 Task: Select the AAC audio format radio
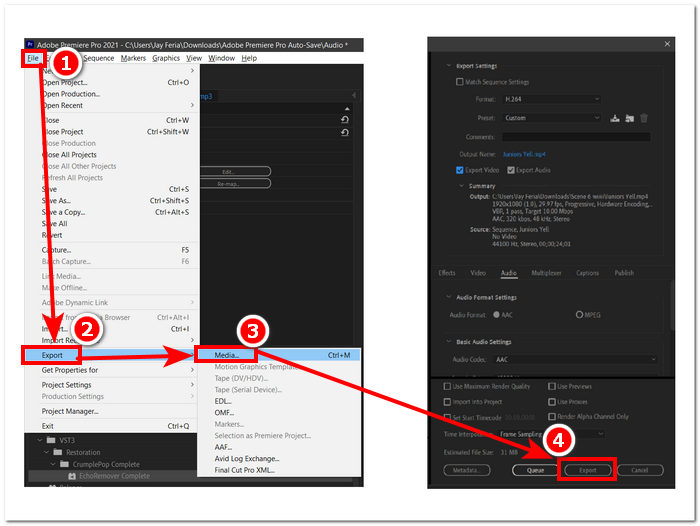pyautogui.click(x=496, y=315)
